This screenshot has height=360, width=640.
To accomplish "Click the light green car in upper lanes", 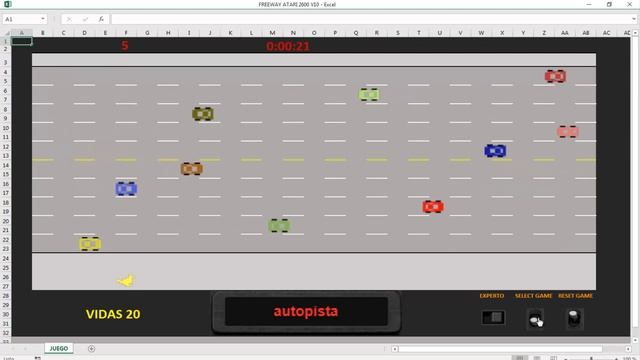I will [369, 94].
